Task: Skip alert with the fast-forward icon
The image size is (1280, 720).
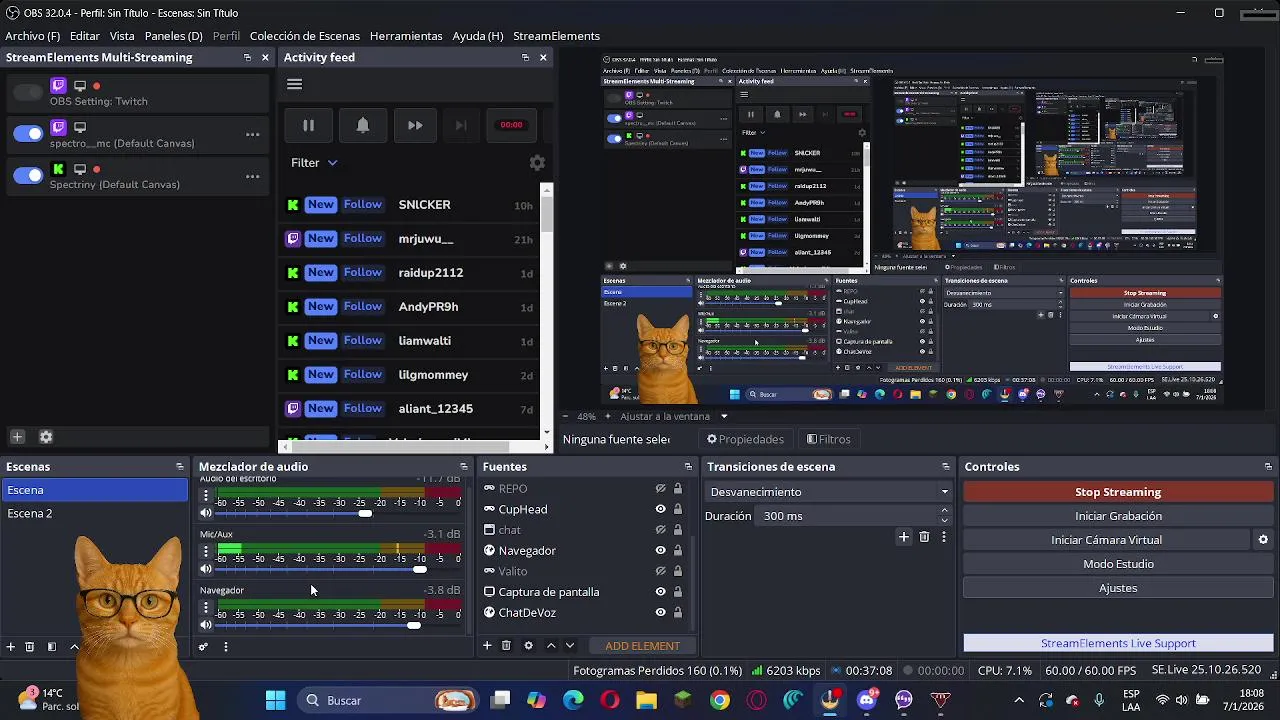Action: point(415,125)
